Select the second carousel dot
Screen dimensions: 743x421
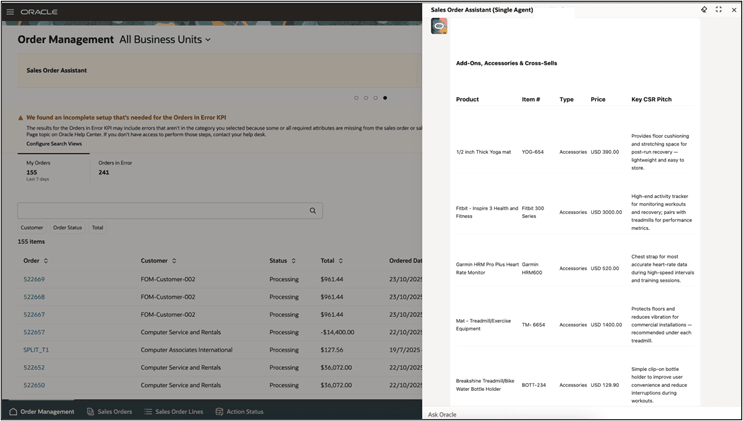366,98
